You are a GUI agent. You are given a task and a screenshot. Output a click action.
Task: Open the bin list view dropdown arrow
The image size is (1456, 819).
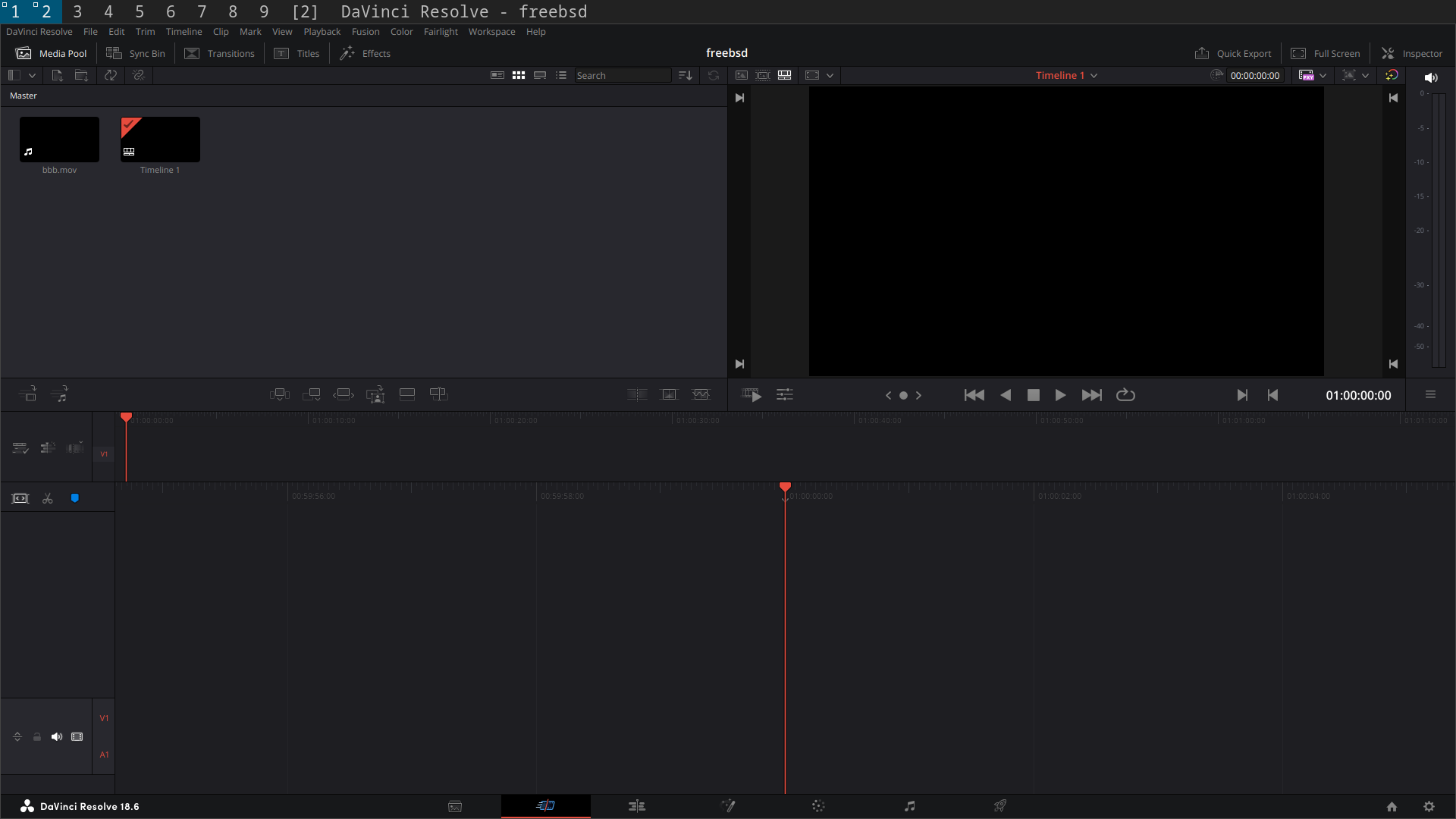(32, 75)
